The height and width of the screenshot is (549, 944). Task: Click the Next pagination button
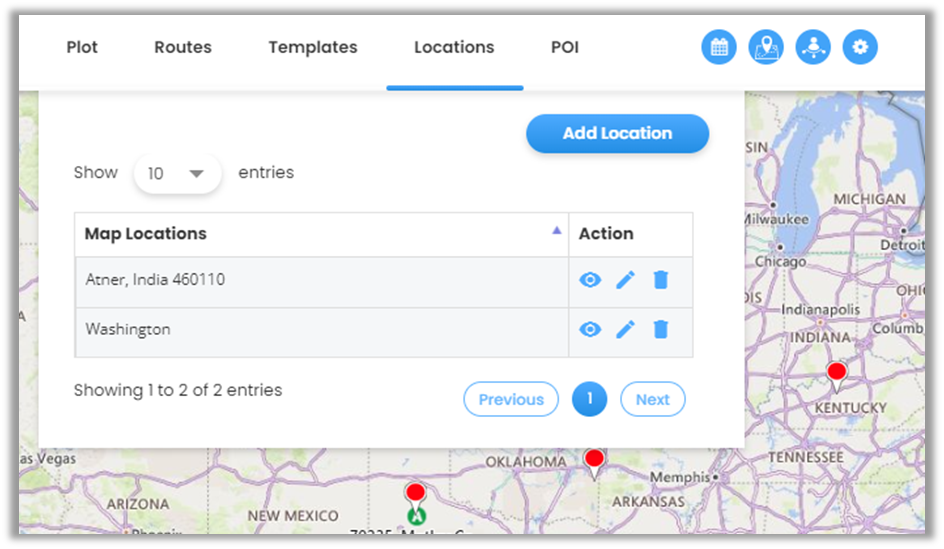point(652,399)
